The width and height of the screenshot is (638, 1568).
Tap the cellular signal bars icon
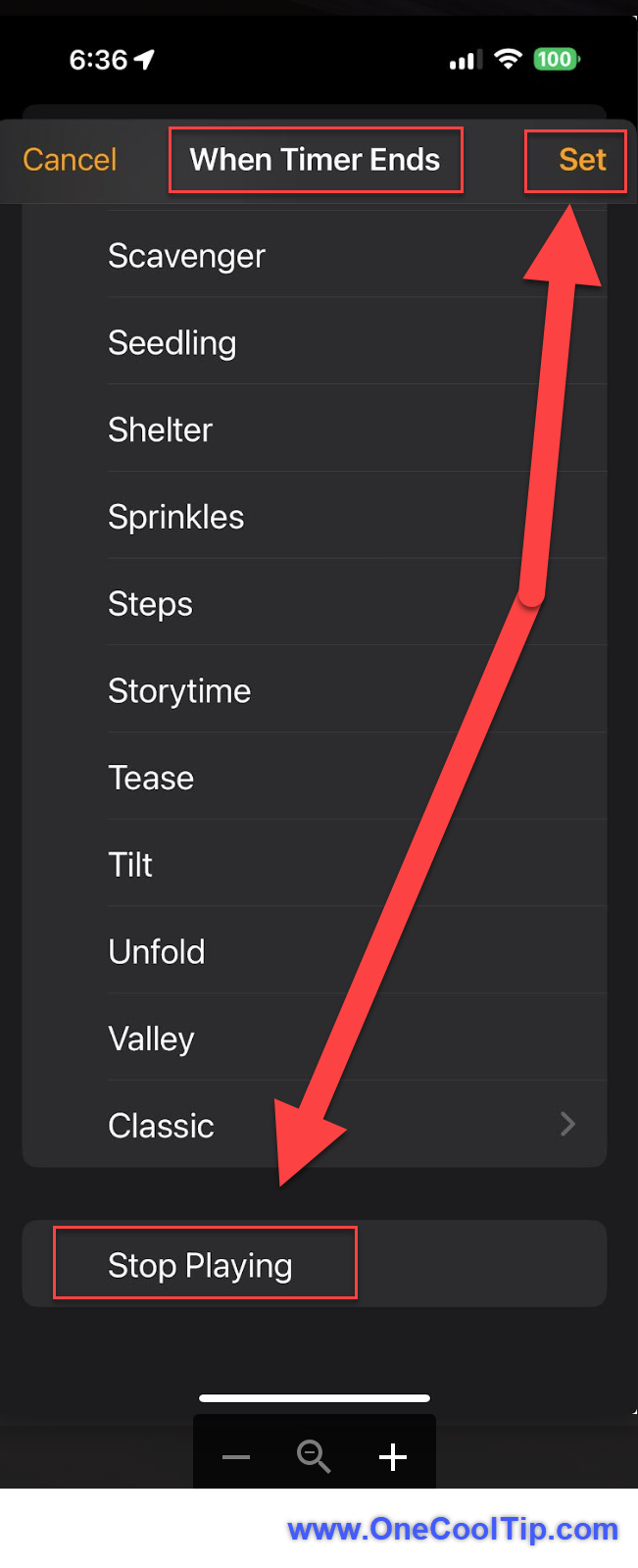[x=466, y=61]
